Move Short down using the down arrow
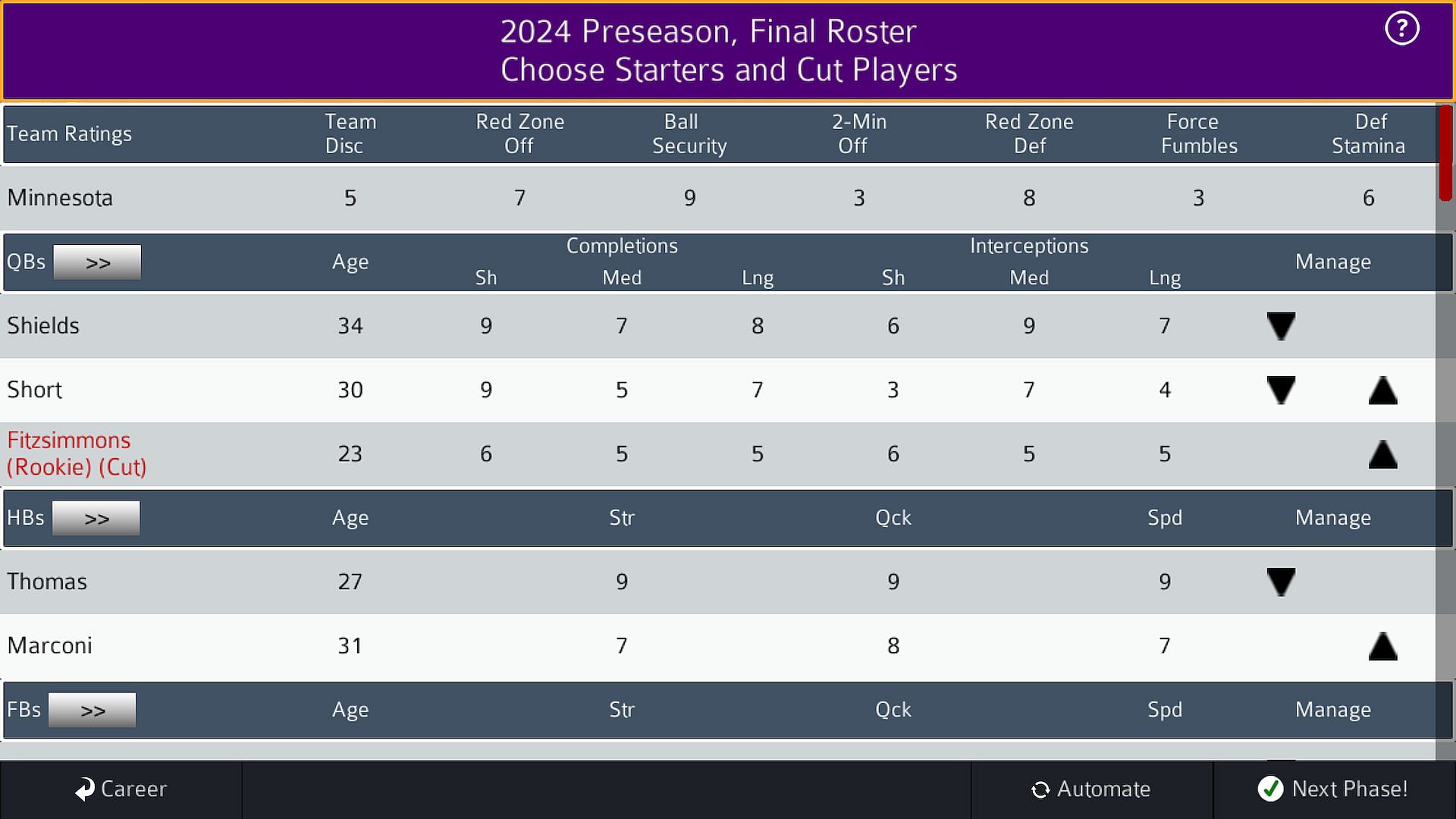The image size is (1456, 819). pos(1281,391)
